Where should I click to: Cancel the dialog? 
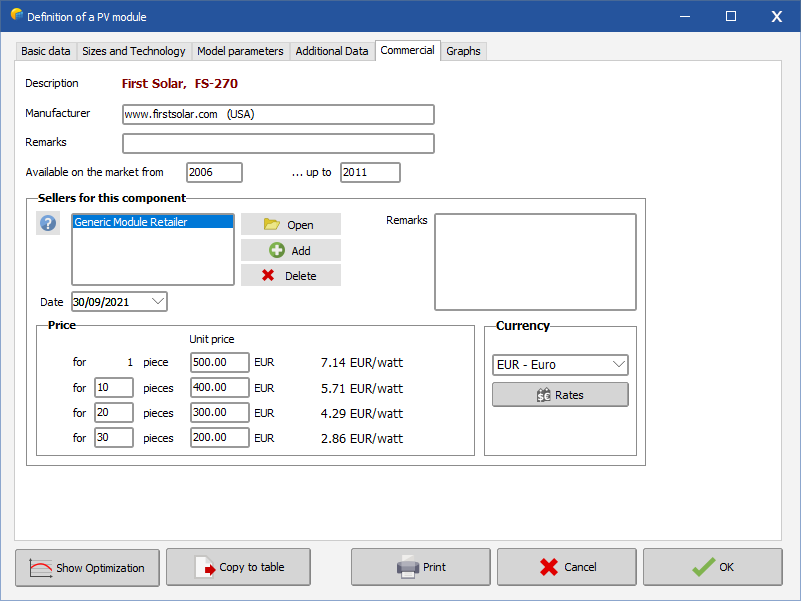click(567, 567)
